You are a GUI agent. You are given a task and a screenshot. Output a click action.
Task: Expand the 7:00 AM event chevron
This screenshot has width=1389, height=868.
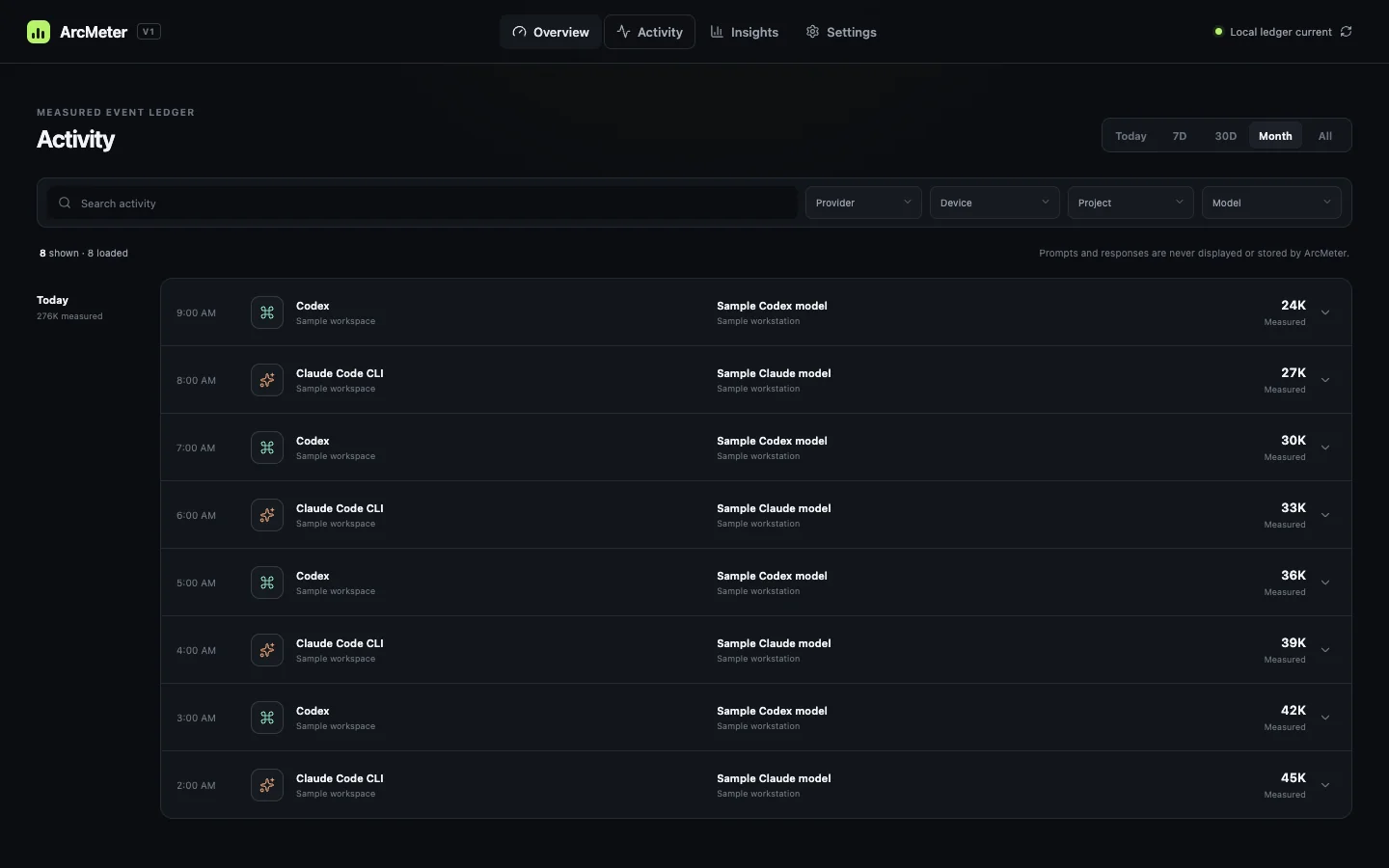pos(1325,448)
